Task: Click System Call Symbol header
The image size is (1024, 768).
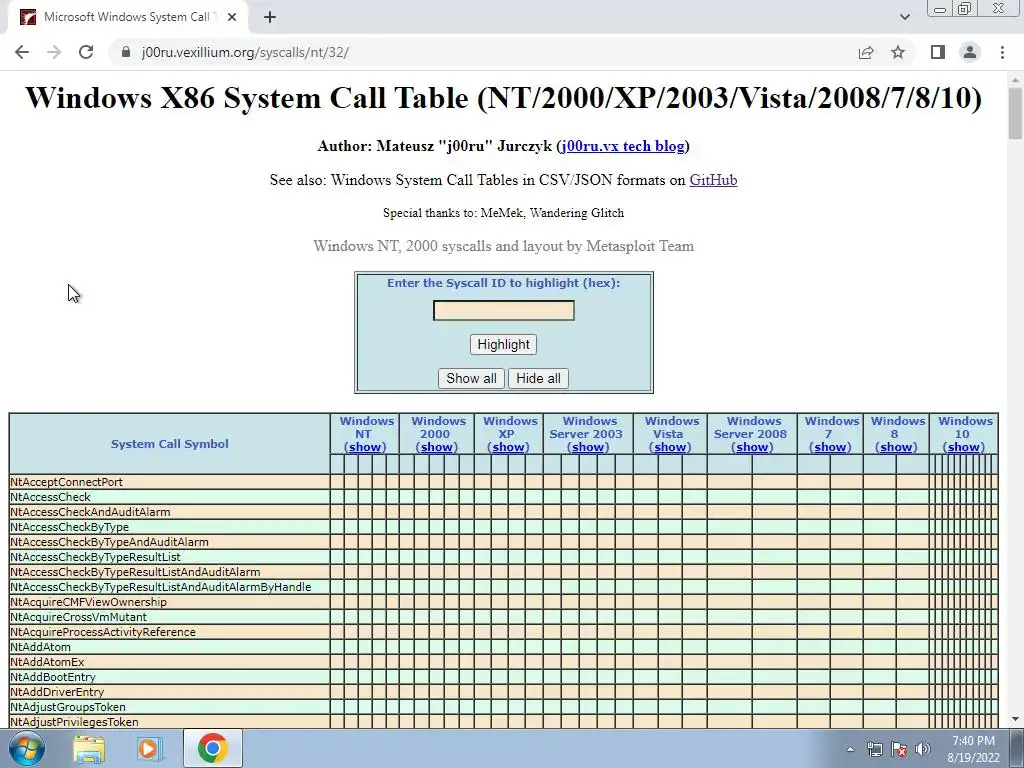Action: coord(170,444)
